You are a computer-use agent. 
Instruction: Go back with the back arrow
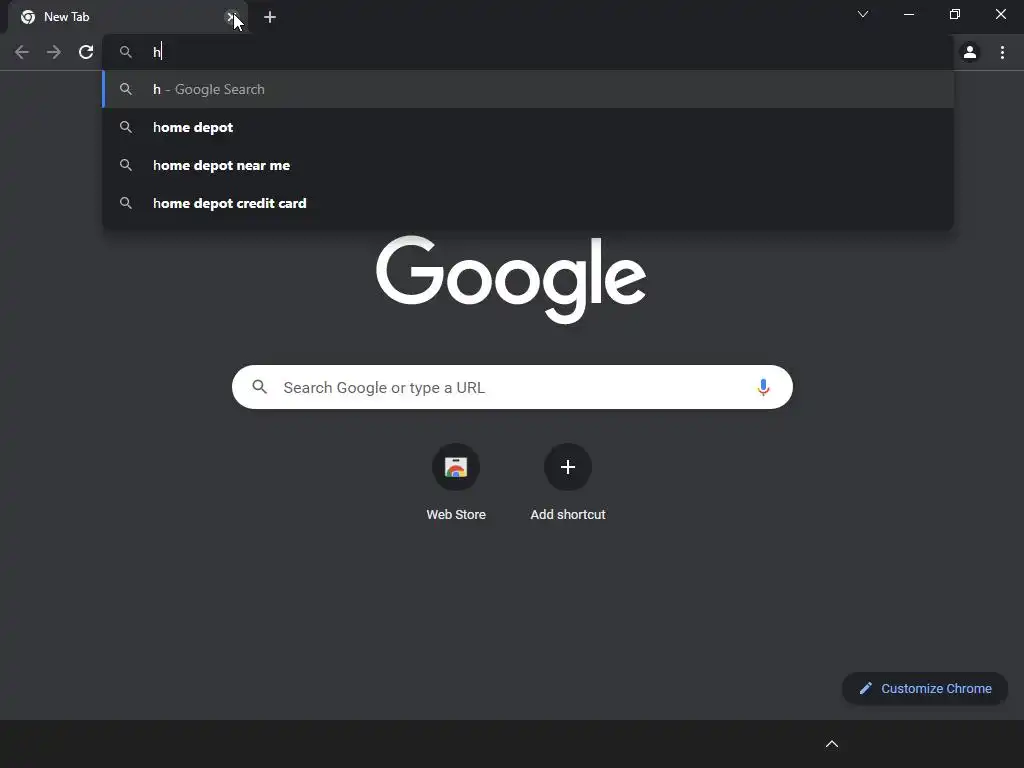coord(22,52)
